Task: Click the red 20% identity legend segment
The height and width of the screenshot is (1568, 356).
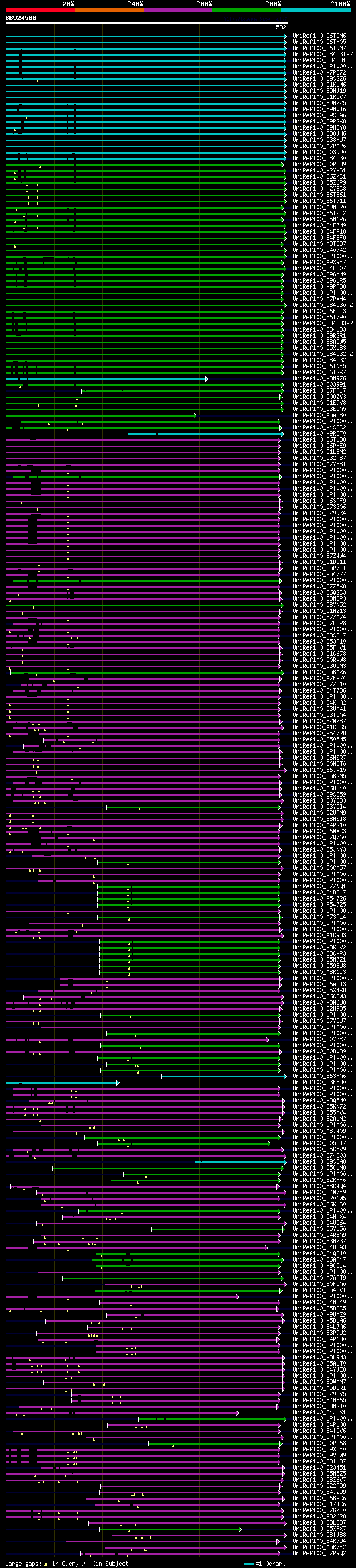Action: click(40, 11)
